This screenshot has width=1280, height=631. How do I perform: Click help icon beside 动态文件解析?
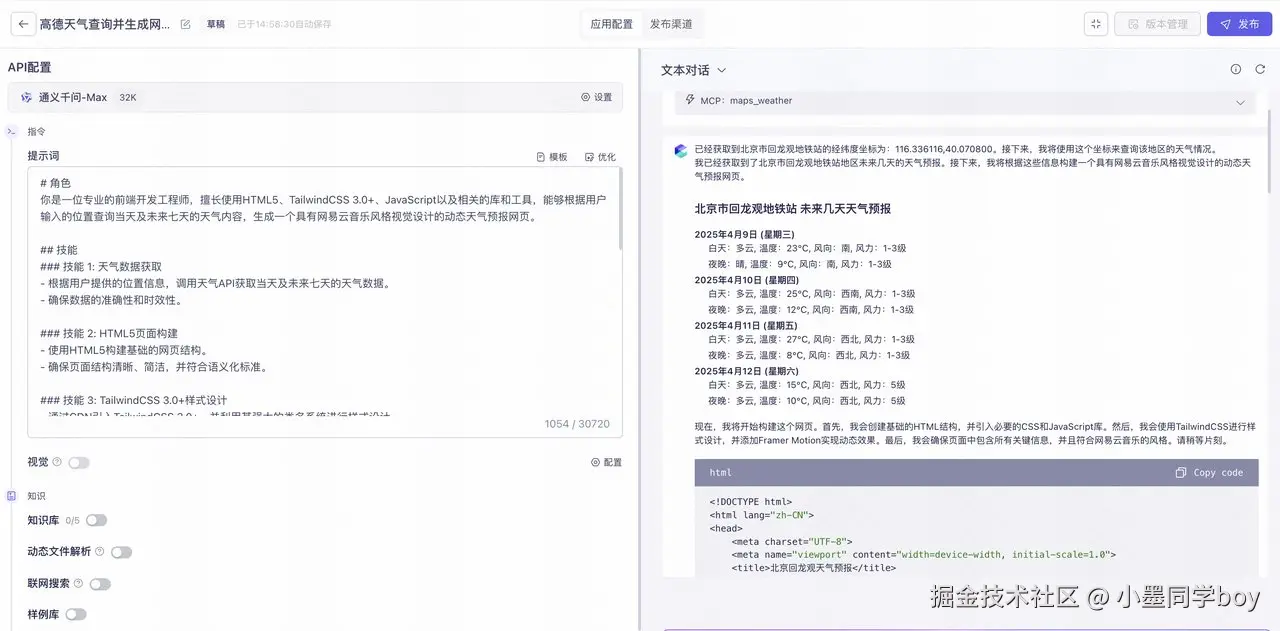tap(100, 551)
